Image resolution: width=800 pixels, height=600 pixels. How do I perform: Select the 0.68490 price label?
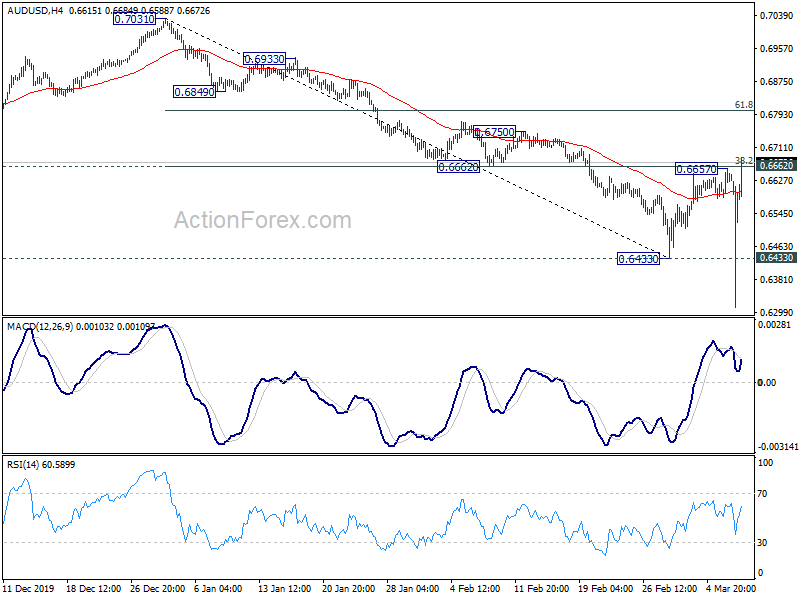[194, 92]
